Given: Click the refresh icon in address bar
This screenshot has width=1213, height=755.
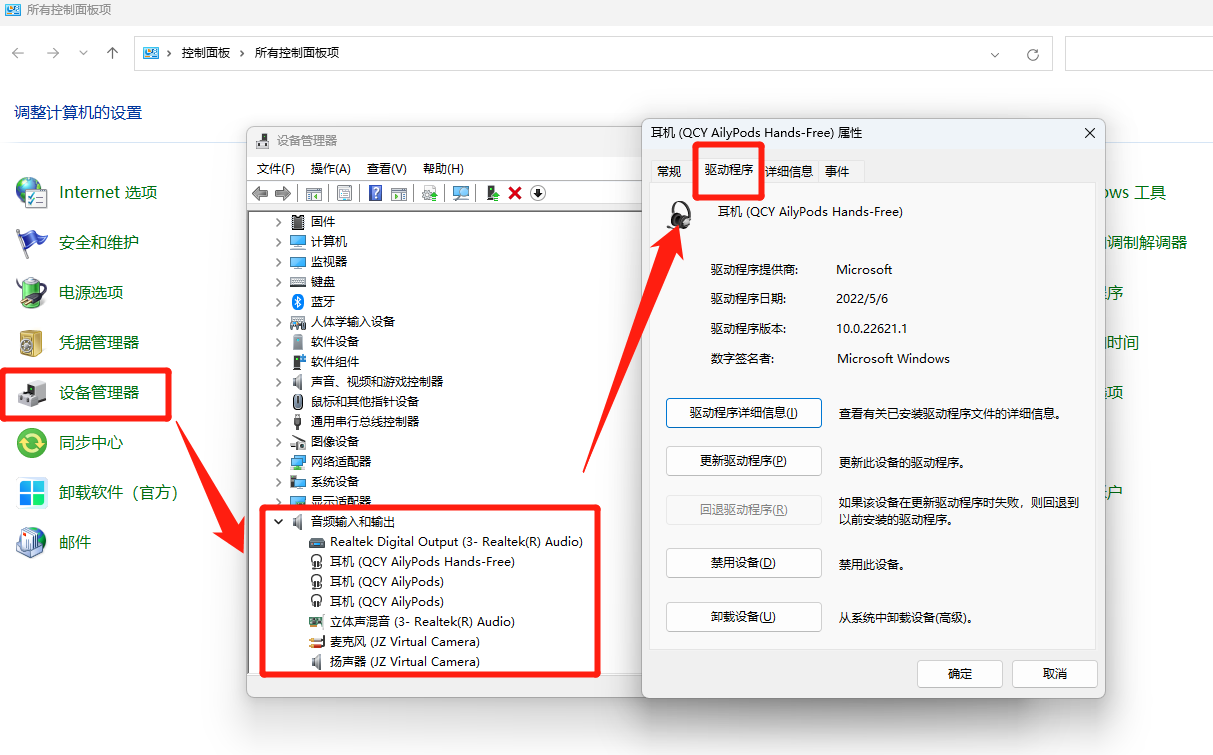Looking at the screenshot, I should [x=1033, y=54].
